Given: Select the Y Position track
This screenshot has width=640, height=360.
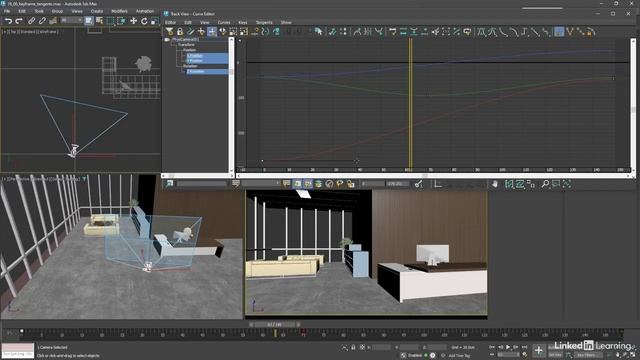Looking at the screenshot, I should (207, 61).
